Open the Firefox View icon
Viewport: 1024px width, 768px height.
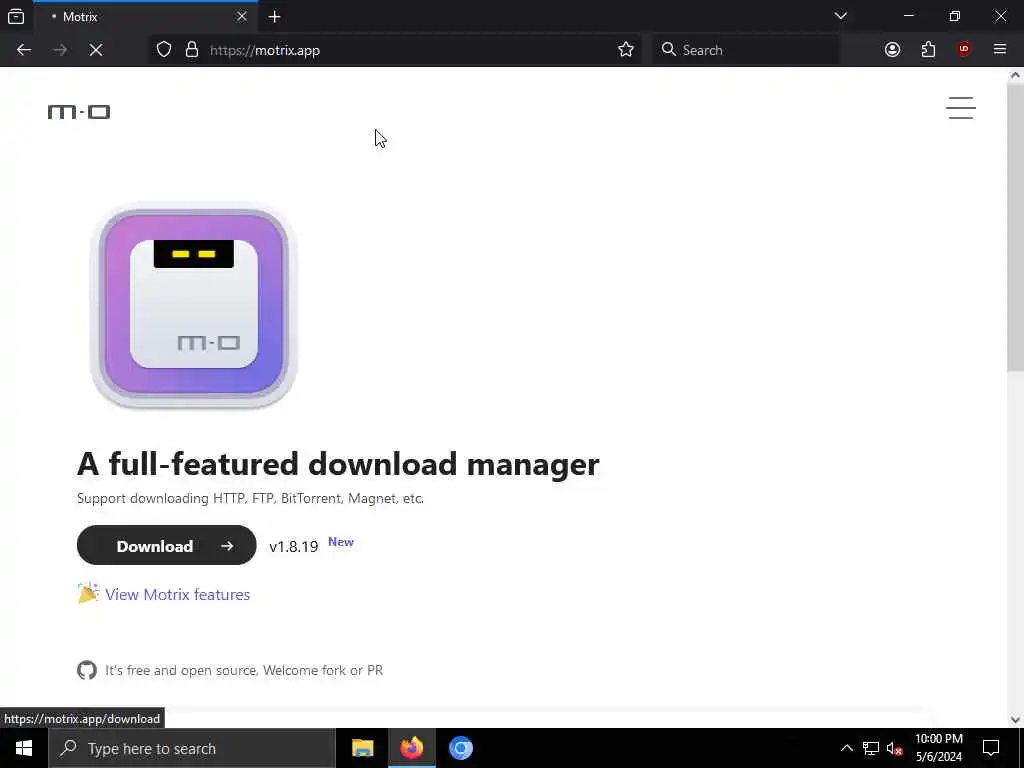click(x=16, y=17)
